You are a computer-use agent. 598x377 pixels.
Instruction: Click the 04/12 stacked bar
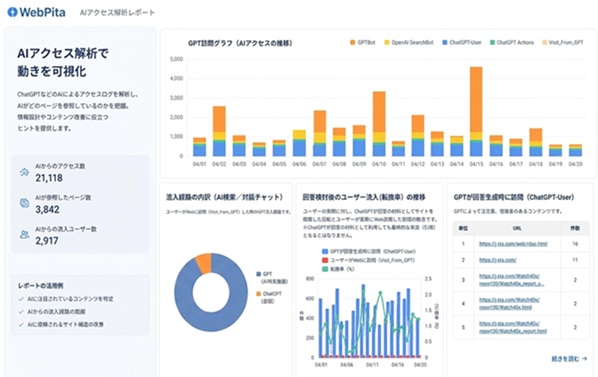418,136
